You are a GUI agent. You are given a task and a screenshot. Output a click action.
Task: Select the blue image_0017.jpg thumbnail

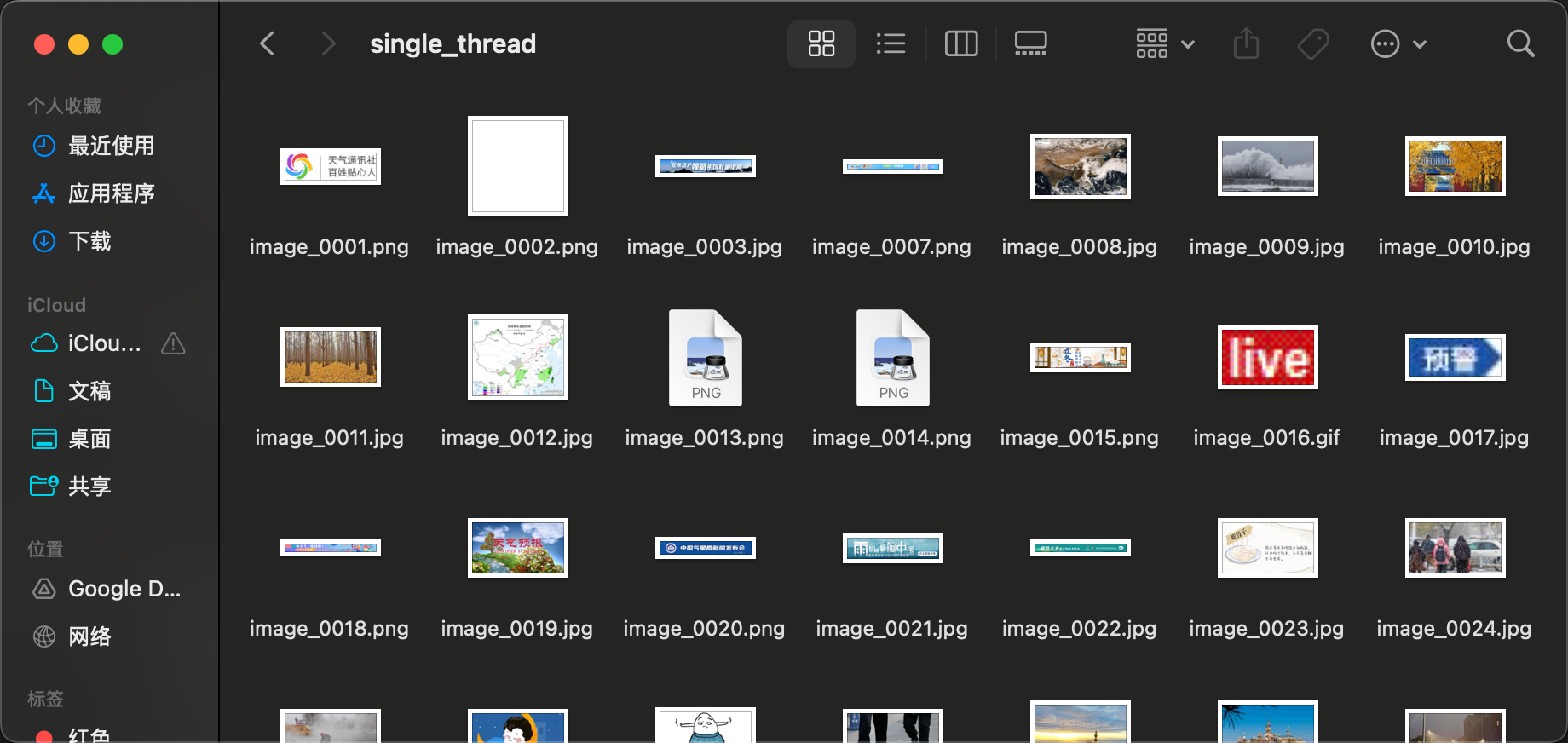coord(1456,357)
